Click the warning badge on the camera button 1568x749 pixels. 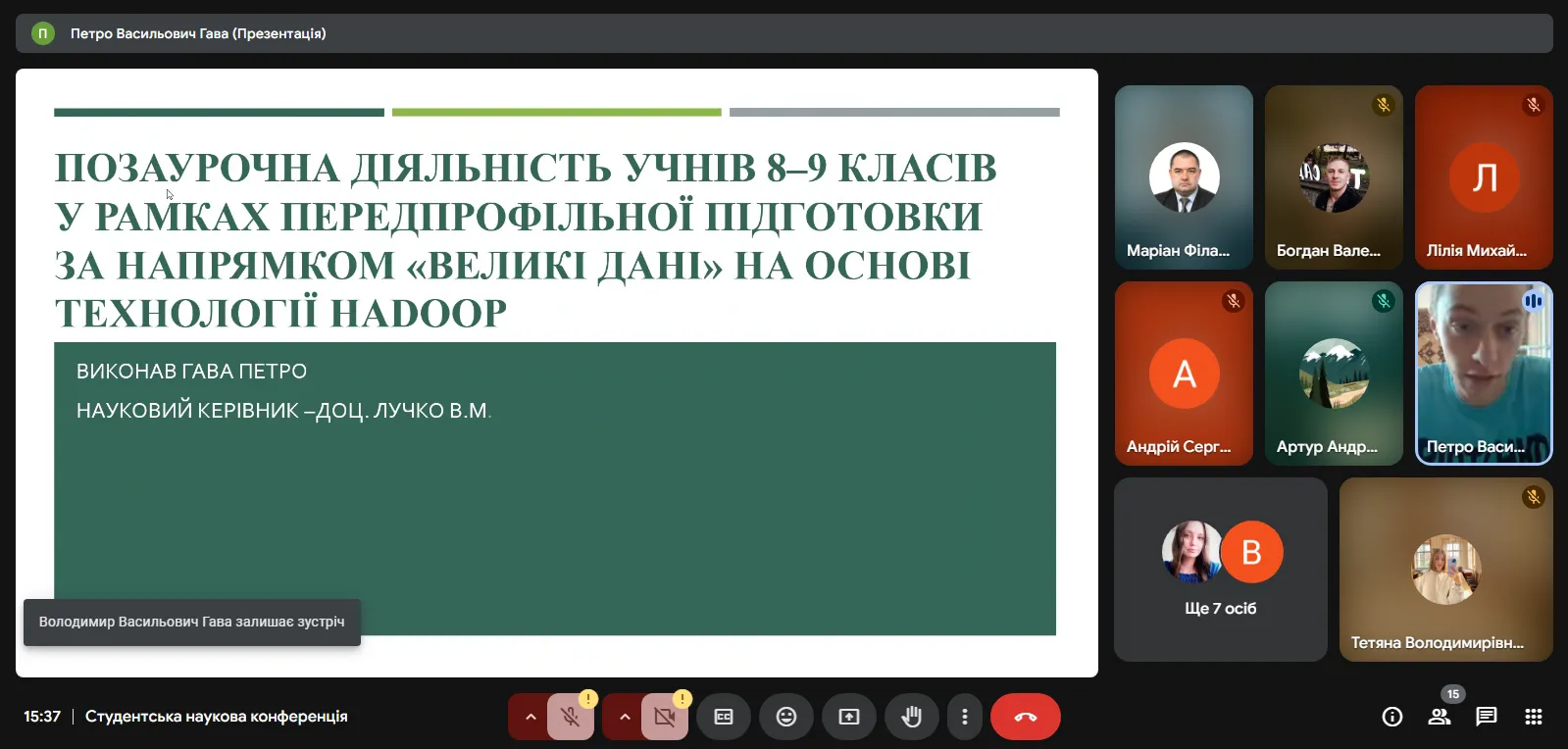683,699
